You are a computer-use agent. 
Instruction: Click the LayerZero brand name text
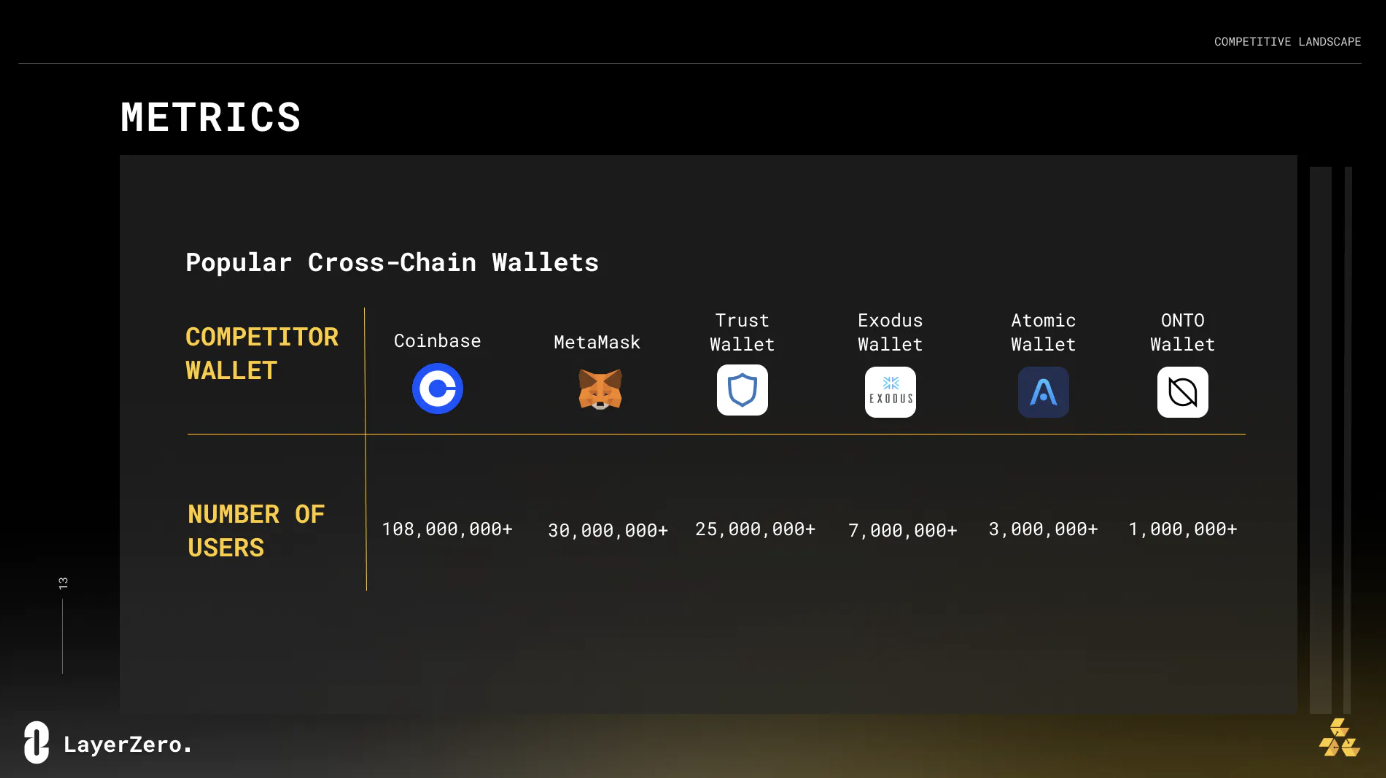pos(127,745)
